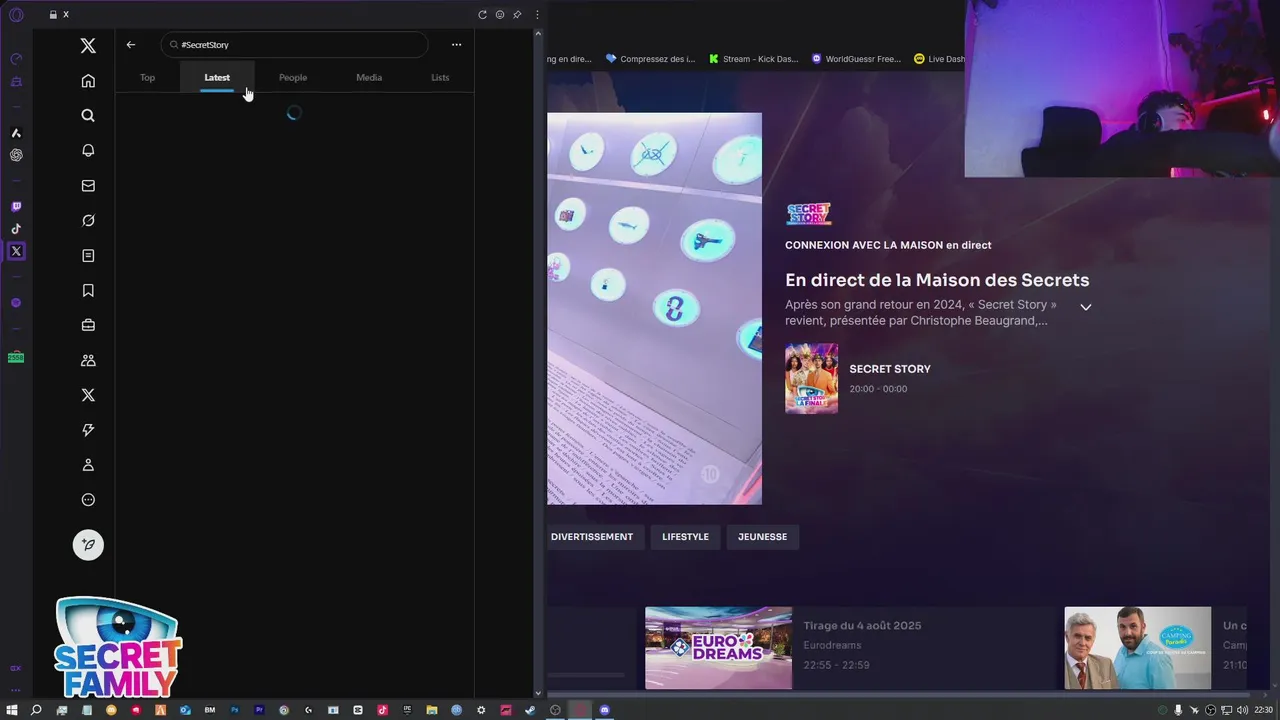Viewport: 1280px width, 720px height.
Task: Open the Grok icon in X sidebar
Action: pos(88,220)
